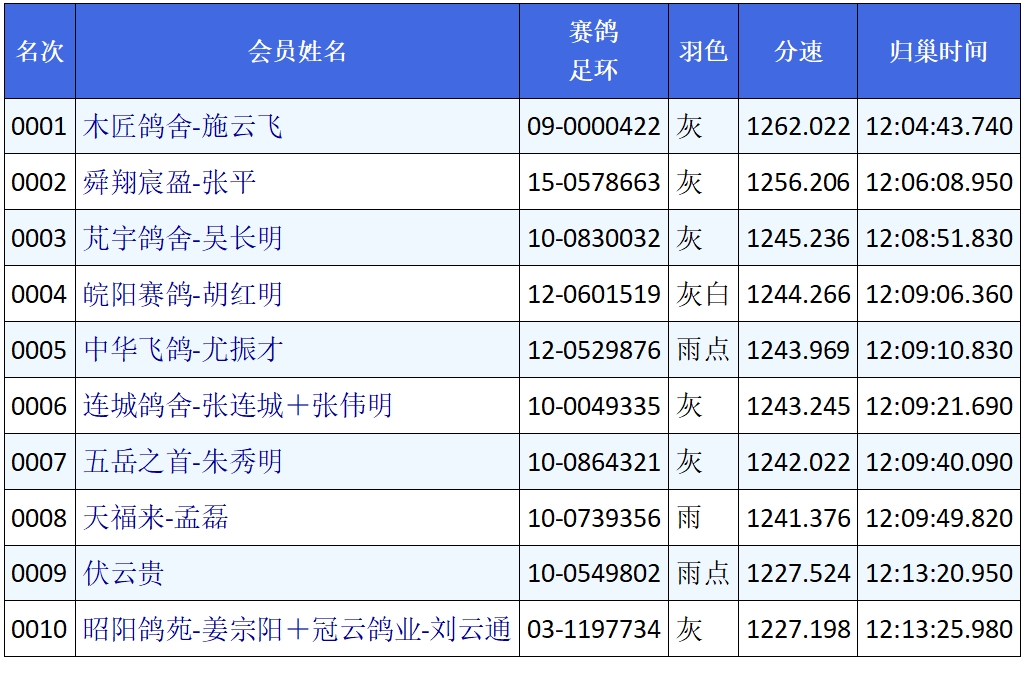Click the 归巢时间 column header
Screen dimensions: 1025x696
click(x=939, y=51)
